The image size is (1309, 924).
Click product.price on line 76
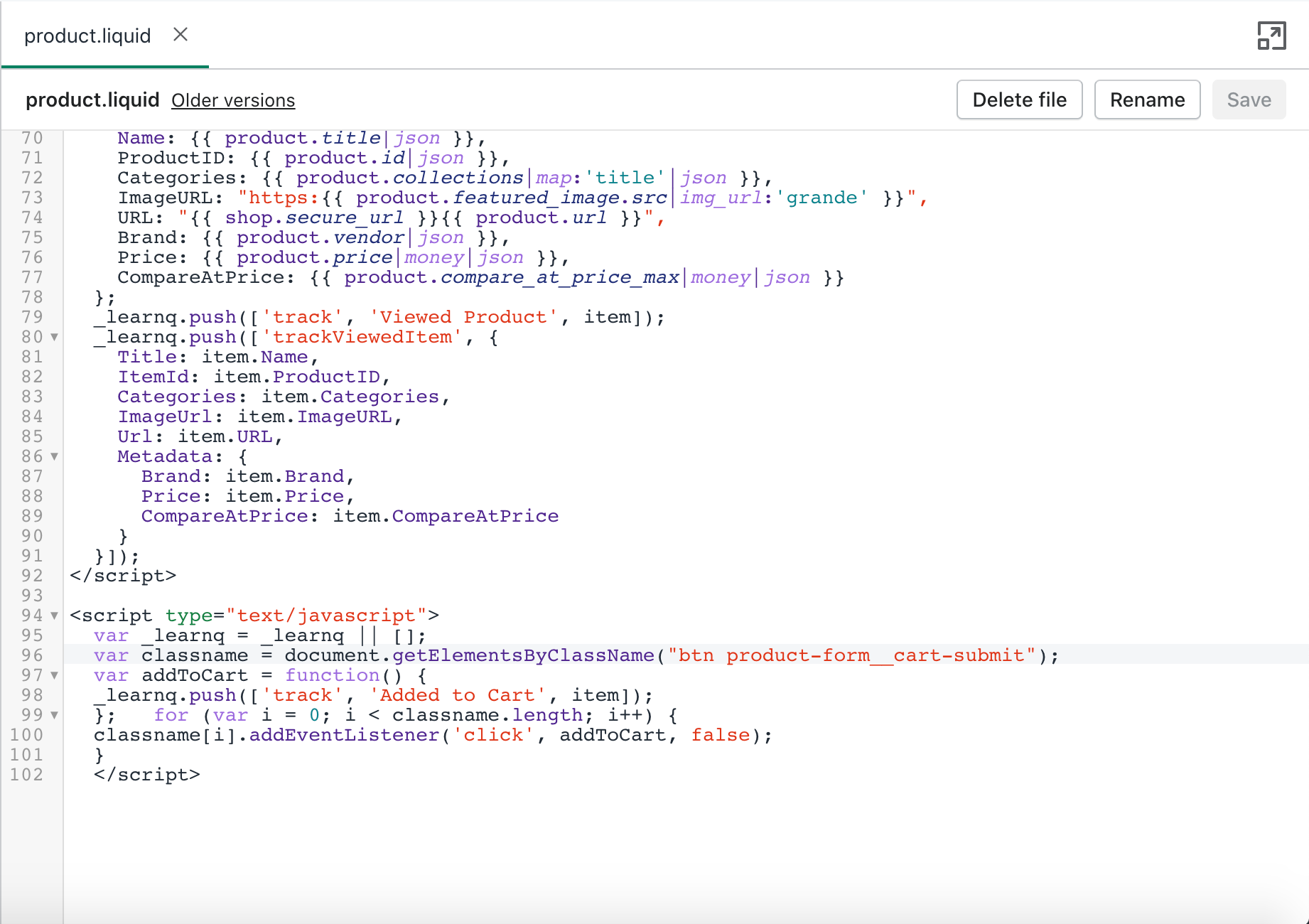click(314, 257)
